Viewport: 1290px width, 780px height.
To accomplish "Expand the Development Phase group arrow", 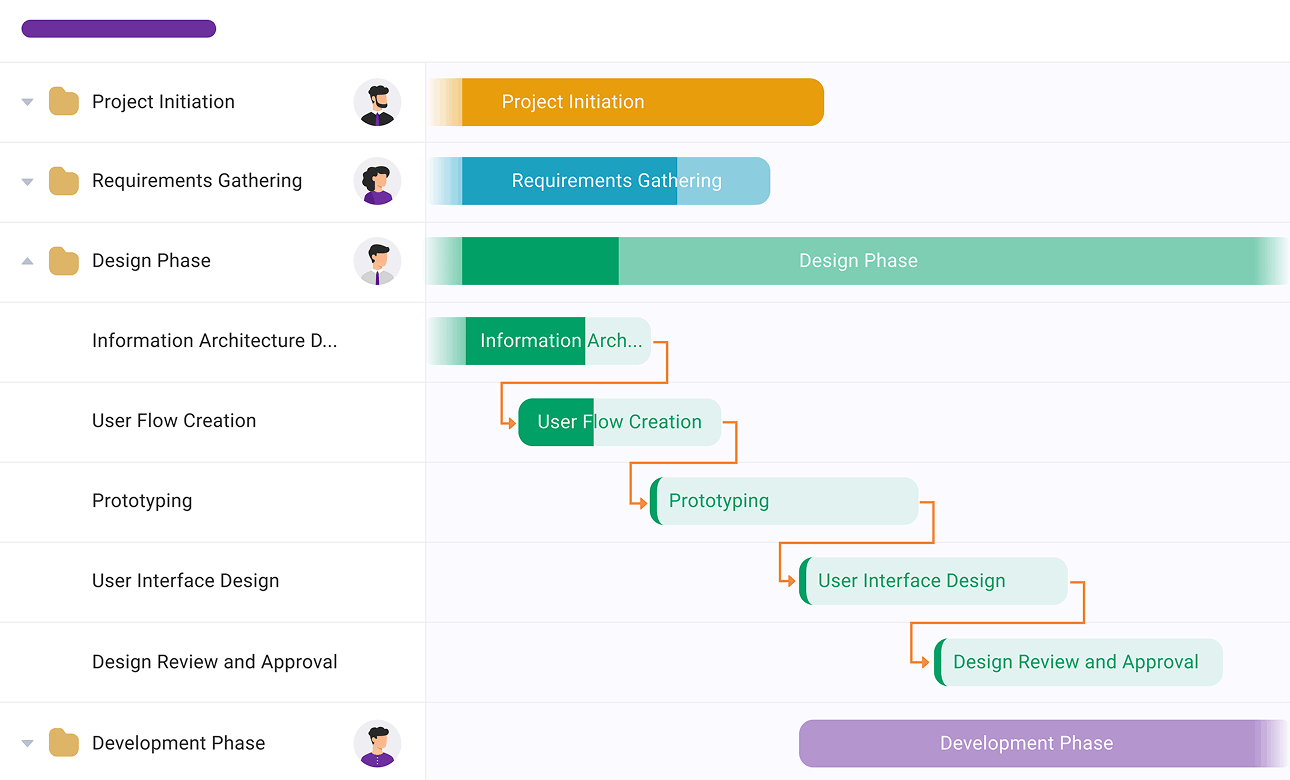I will pyautogui.click(x=28, y=744).
